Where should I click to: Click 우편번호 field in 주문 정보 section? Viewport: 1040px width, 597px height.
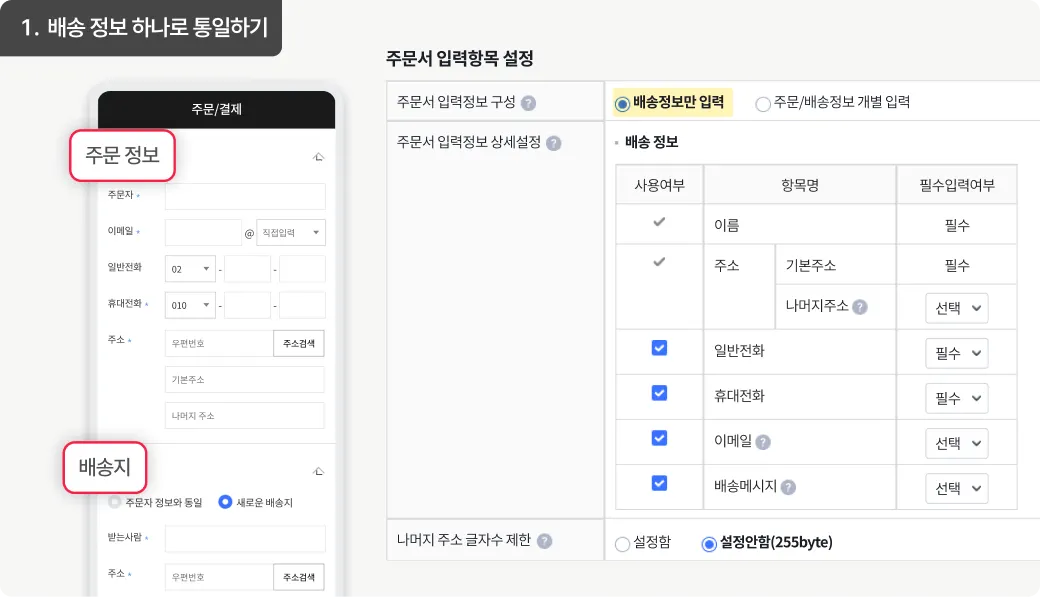click(x=219, y=344)
